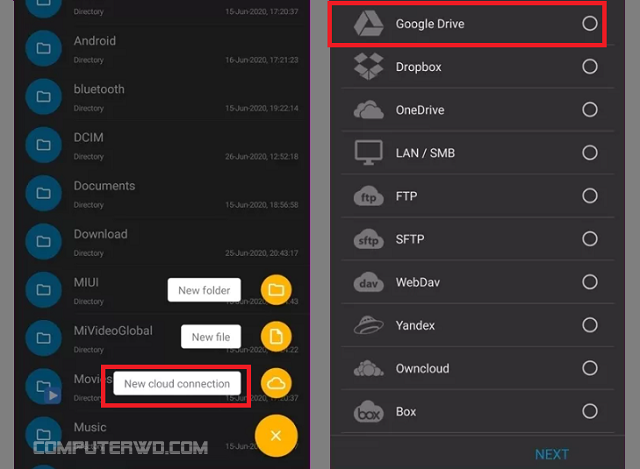
Task: Tap the yellow cloud connection icon button
Action: [276, 383]
